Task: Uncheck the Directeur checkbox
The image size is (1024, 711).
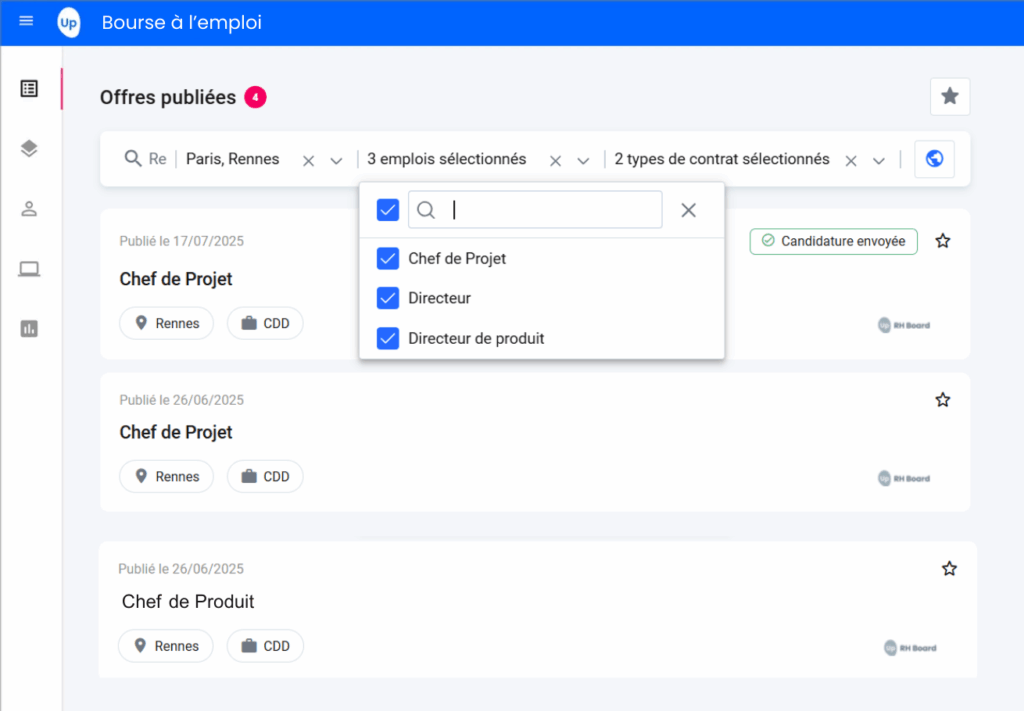Action: (x=388, y=298)
